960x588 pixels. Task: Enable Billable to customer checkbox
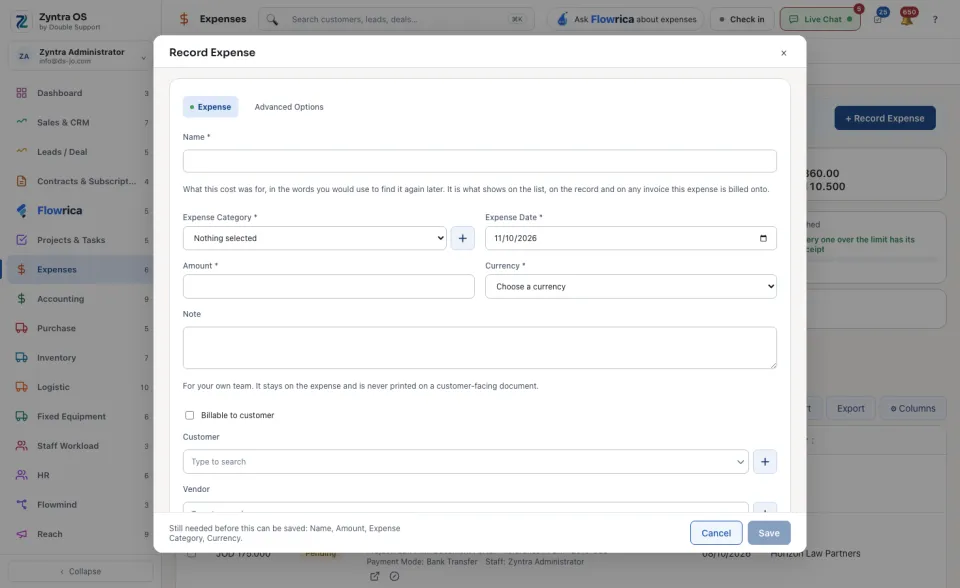(190, 415)
